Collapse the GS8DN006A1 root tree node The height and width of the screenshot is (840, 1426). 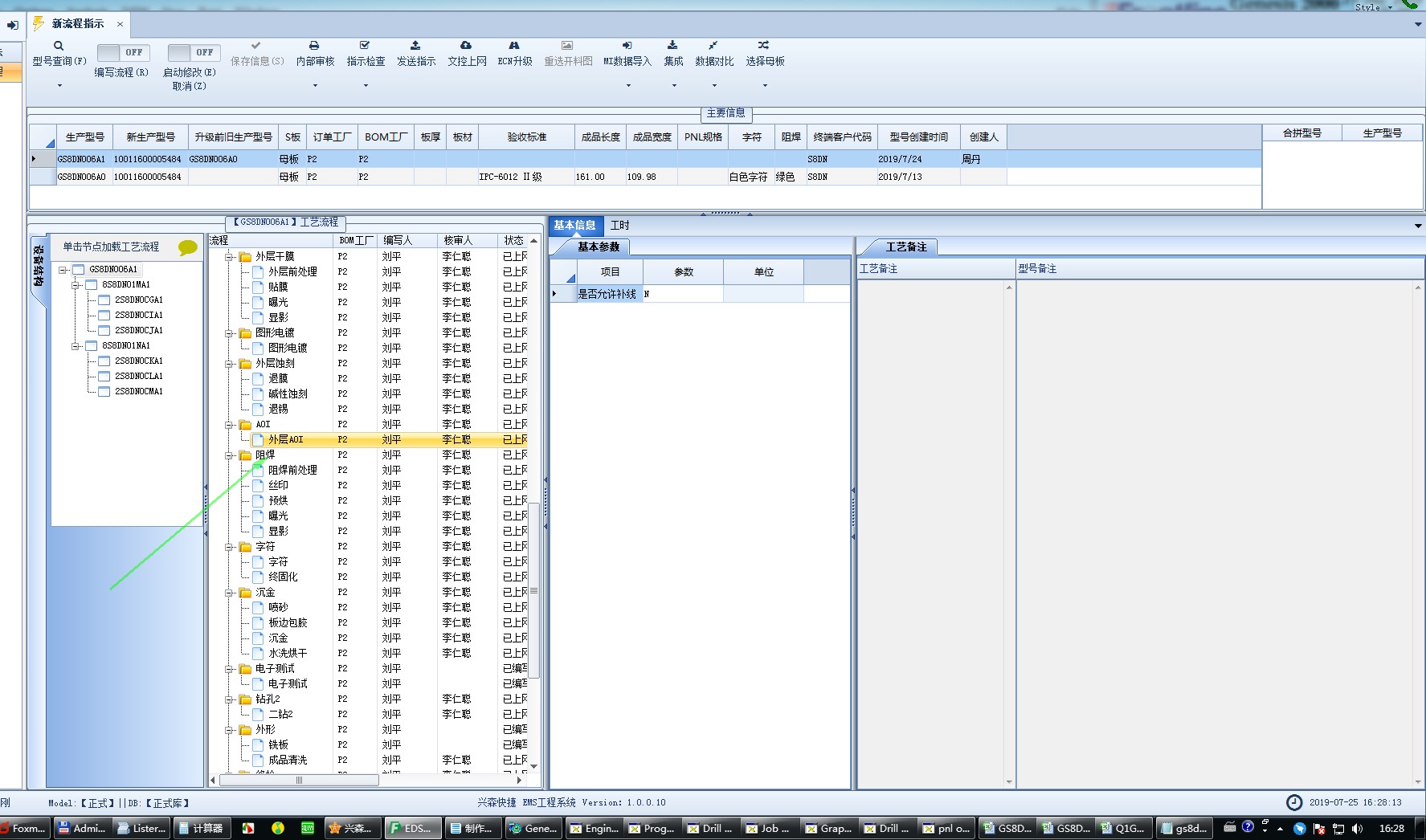pos(63,270)
